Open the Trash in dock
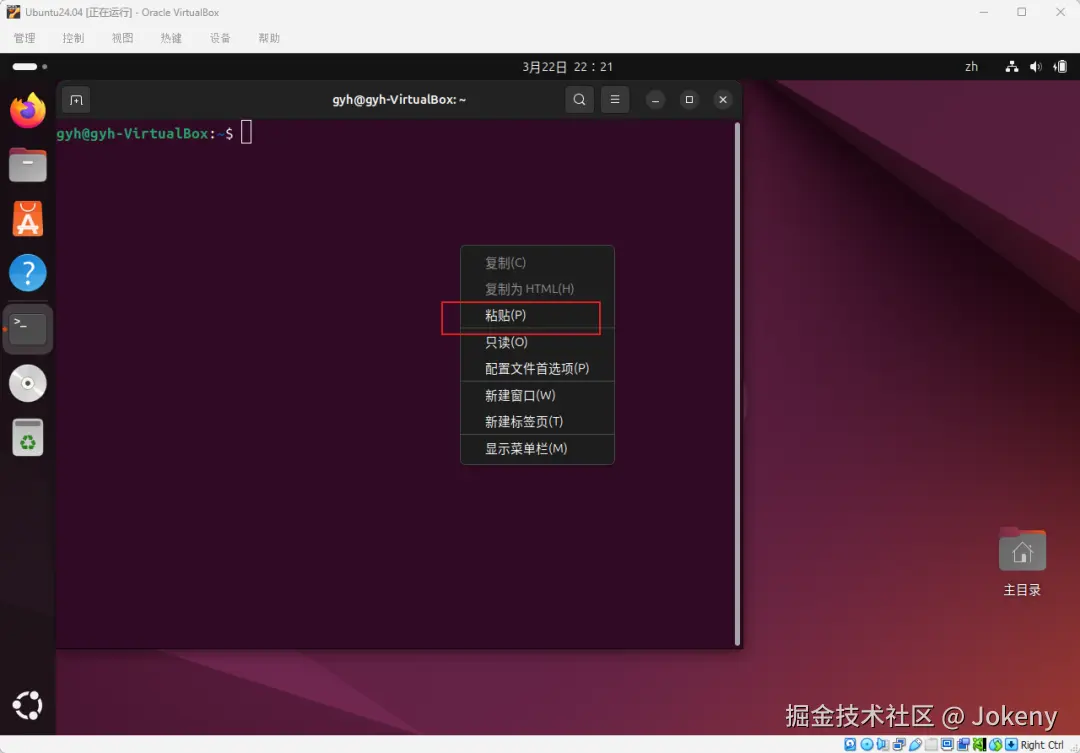Image resolution: width=1080 pixels, height=753 pixels. pos(28,437)
